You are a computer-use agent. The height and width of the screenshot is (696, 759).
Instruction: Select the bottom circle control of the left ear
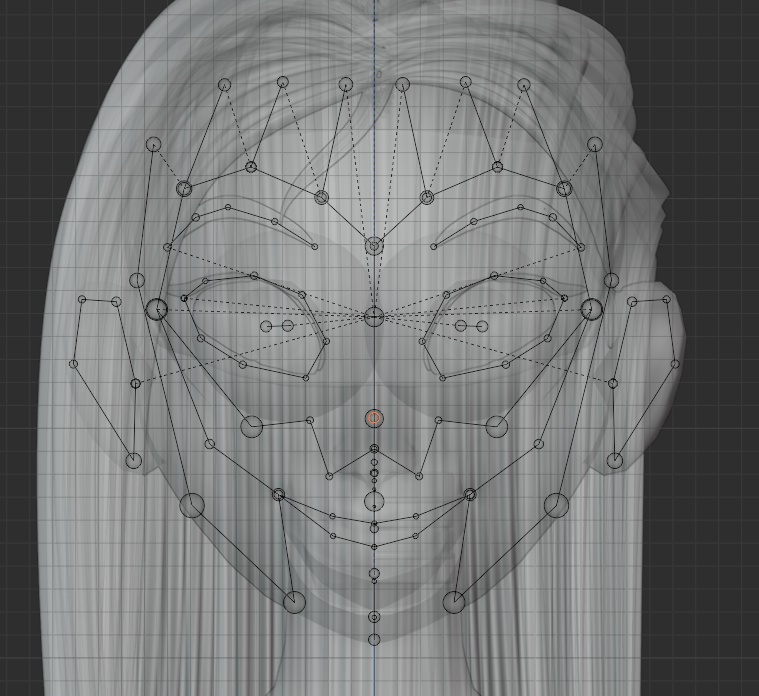pos(134,461)
